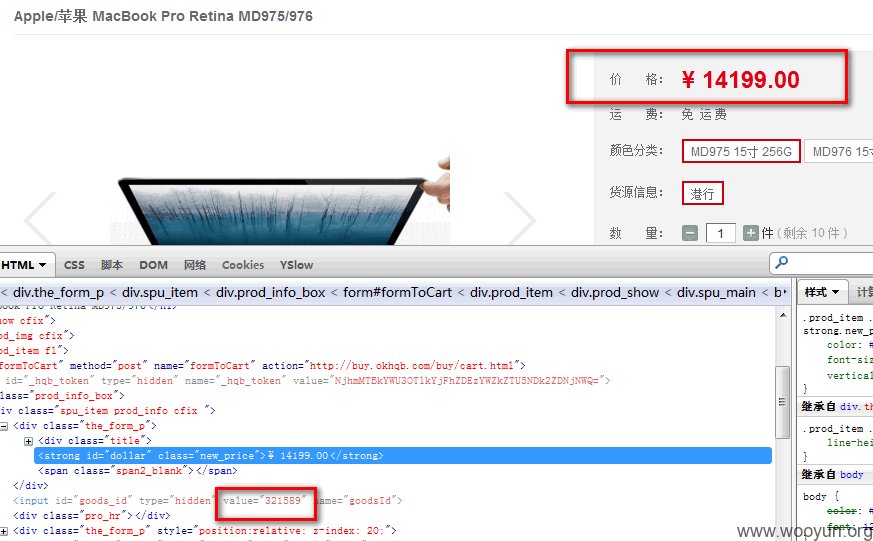Select 港行 source option
The width and height of the screenshot is (873, 541).
(702, 194)
